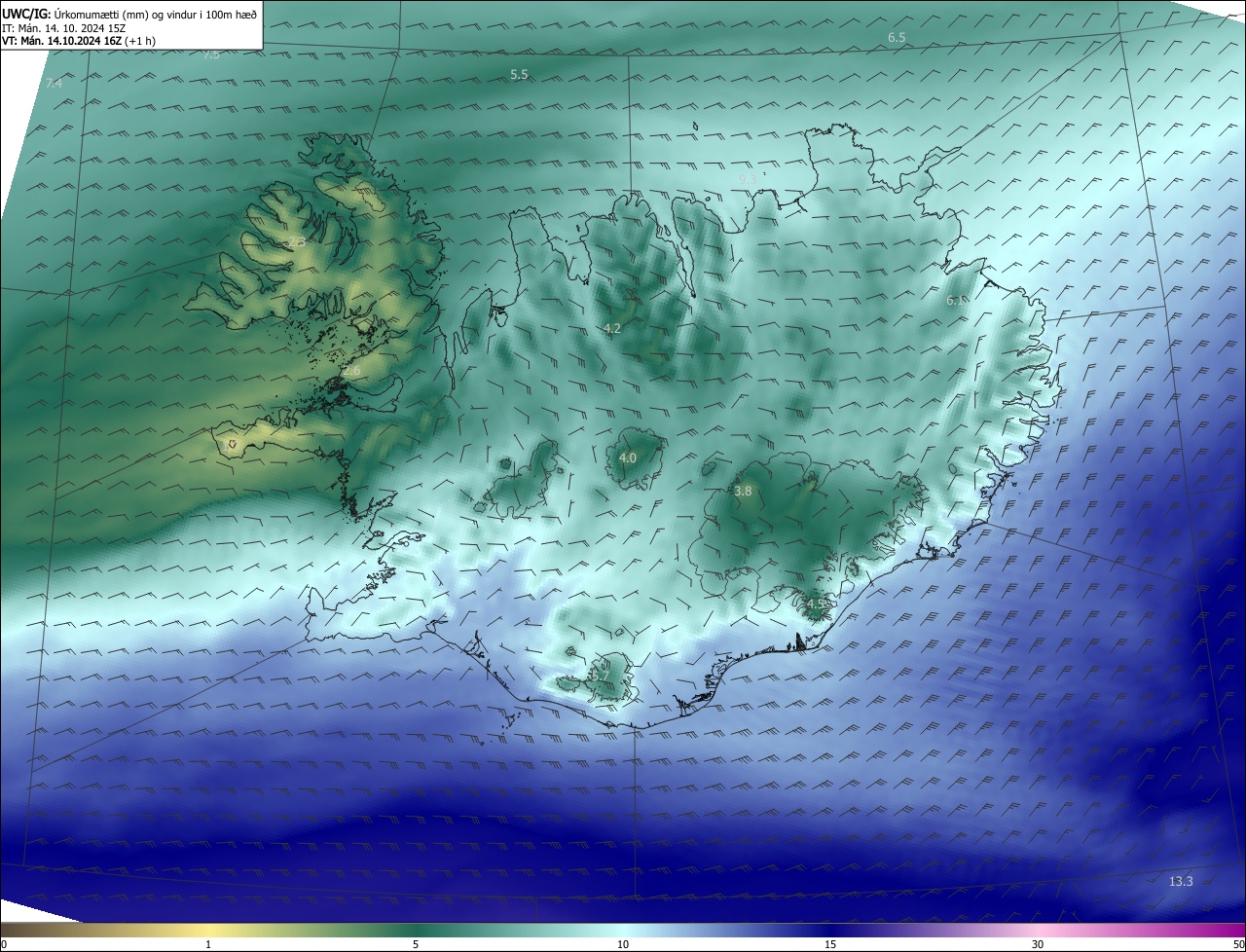Click the 30 tick label on the color scale
1246x952 pixels.
(x=1038, y=944)
